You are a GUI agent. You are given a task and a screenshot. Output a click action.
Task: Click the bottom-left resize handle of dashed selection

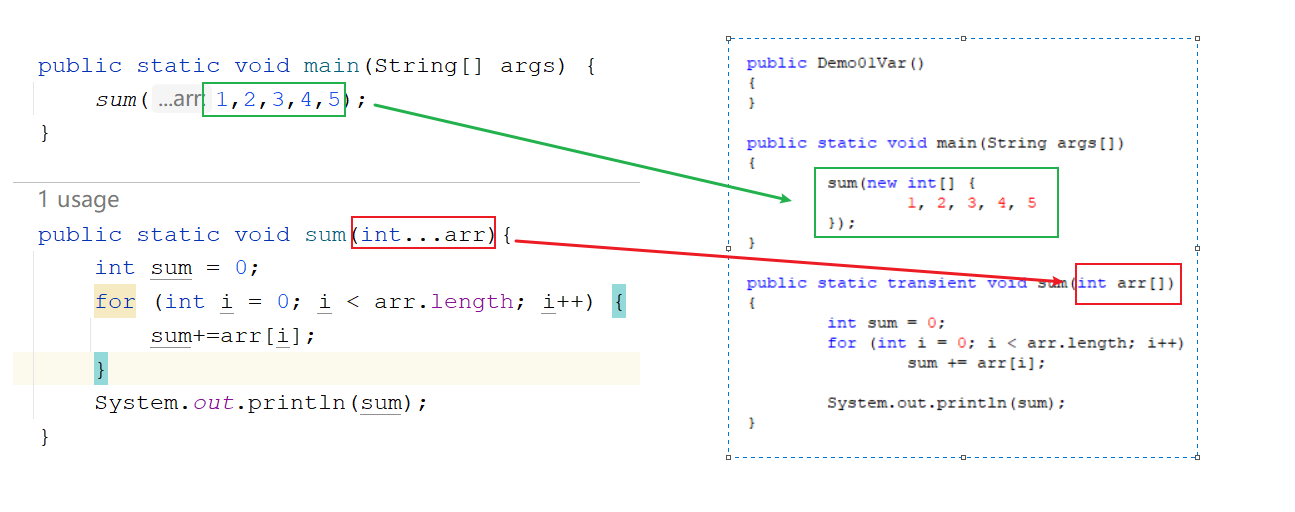pyautogui.click(x=728, y=457)
